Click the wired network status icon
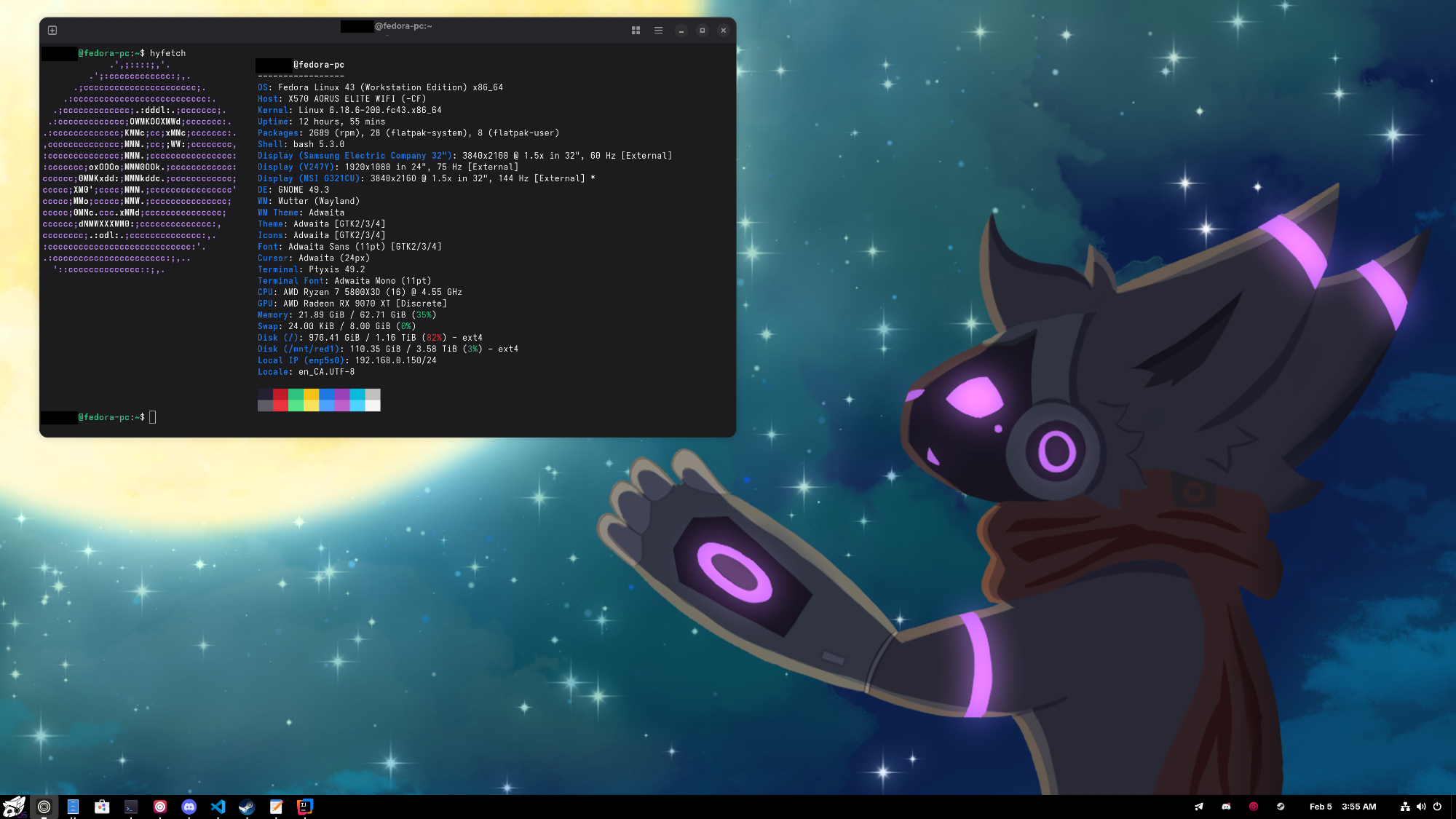The width and height of the screenshot is (1456, 819). coord(1405,806)
